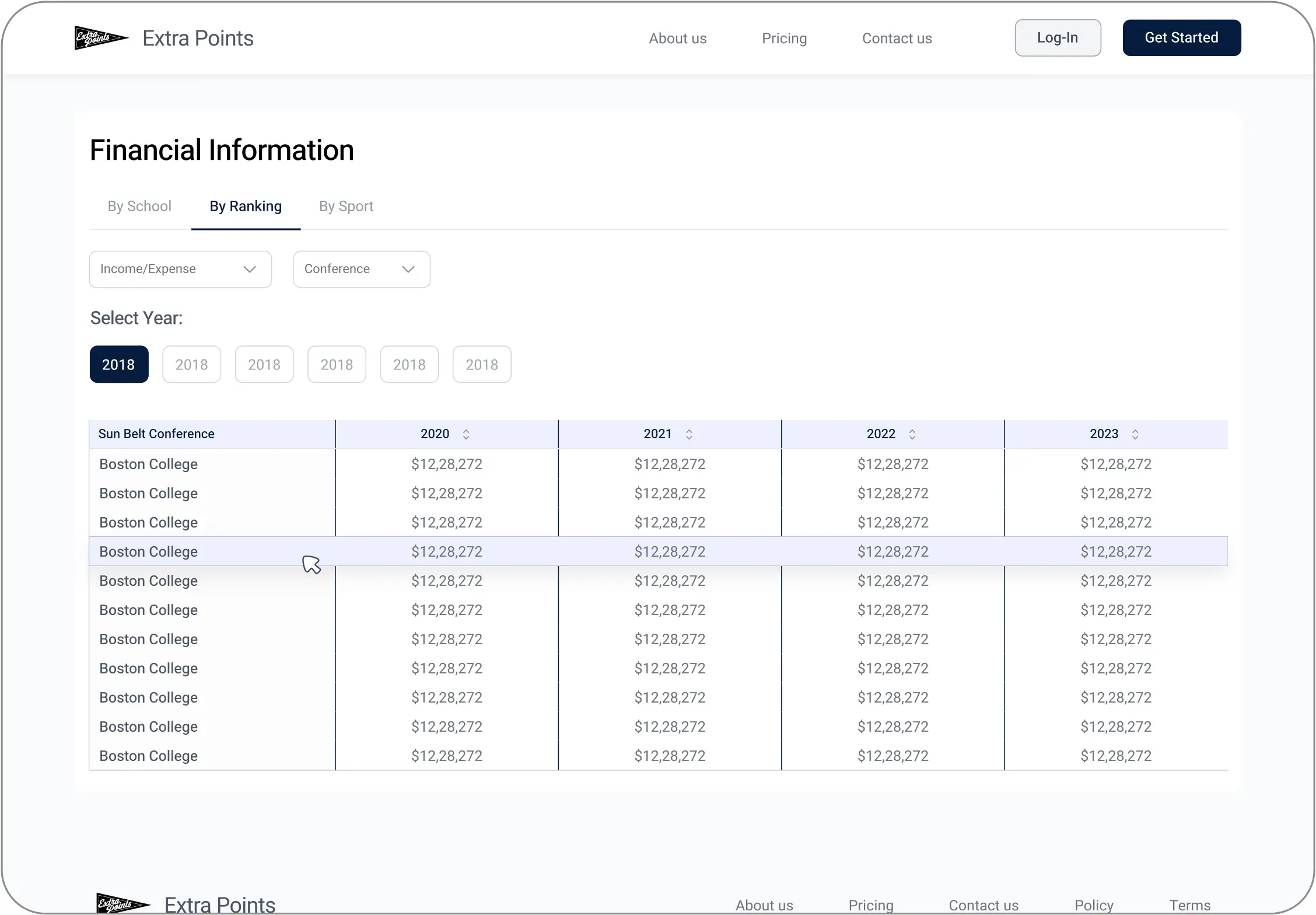Open Contact us in the top navigation
Image resolution: width=1316 pixels, height=915 pixels.
click(897, 39)
